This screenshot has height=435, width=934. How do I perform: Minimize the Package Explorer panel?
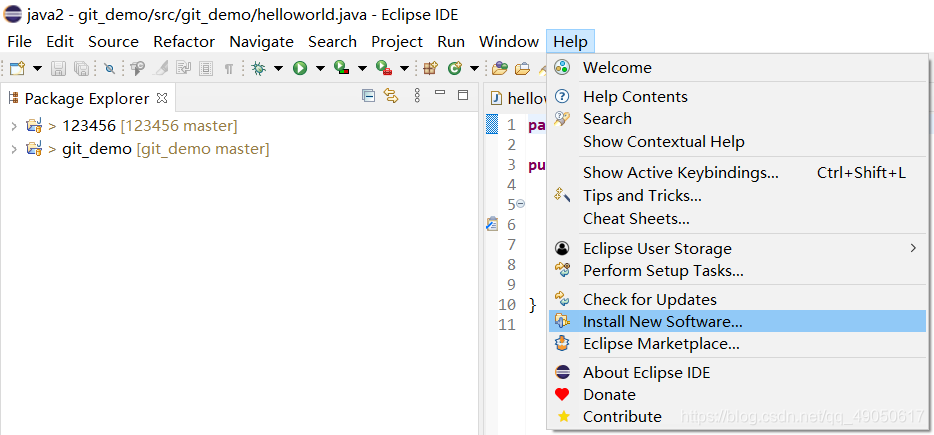pyautogui.click(x=440, y=92)
